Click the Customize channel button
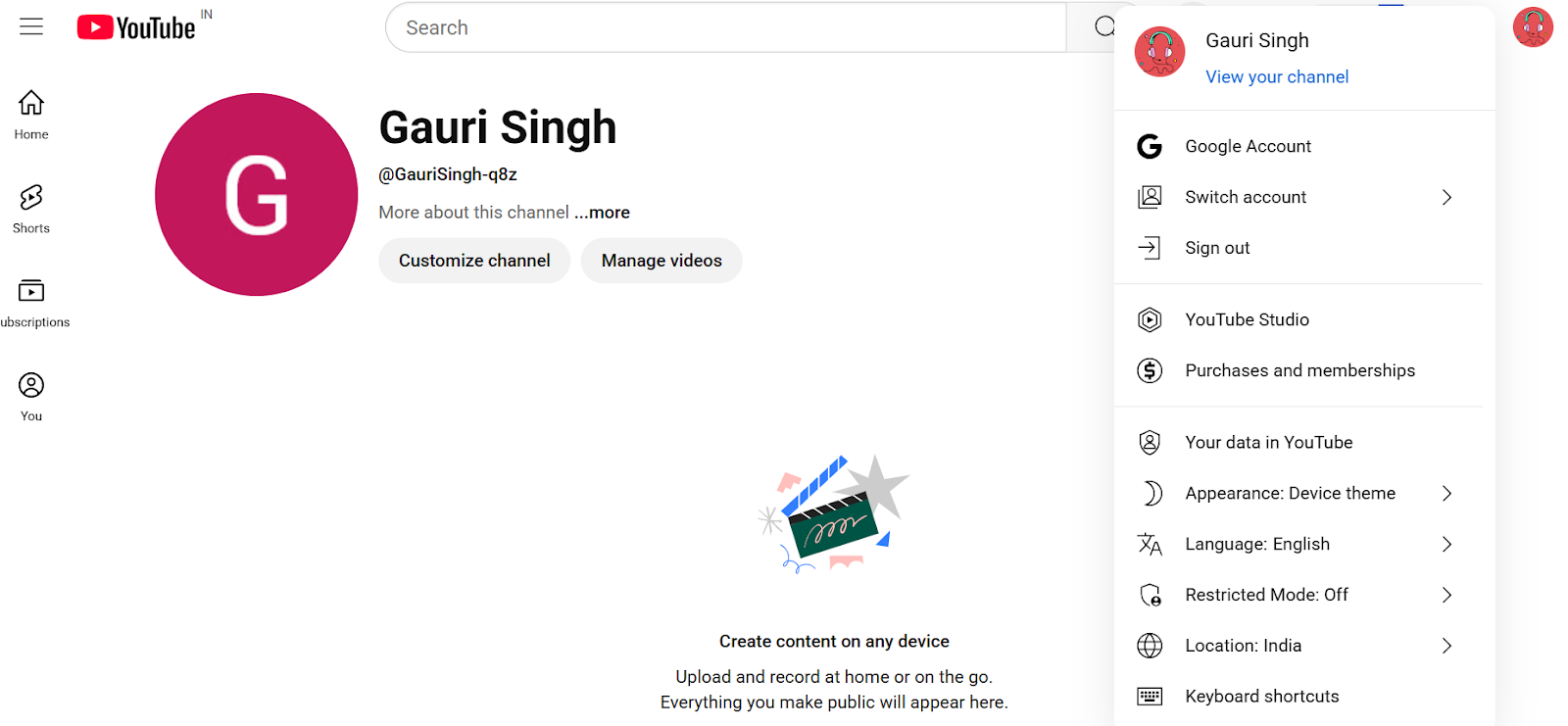Screen dimensions: 1568x726 474,261
